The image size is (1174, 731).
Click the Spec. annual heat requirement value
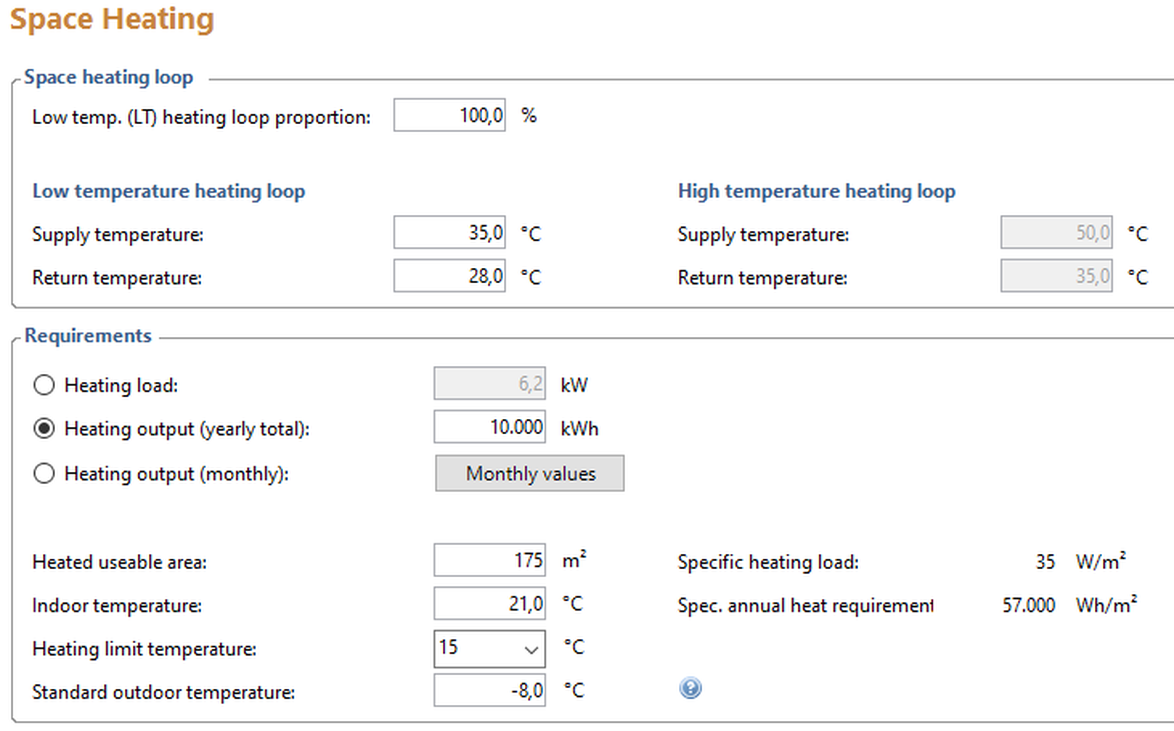[x=1028, y=605]
